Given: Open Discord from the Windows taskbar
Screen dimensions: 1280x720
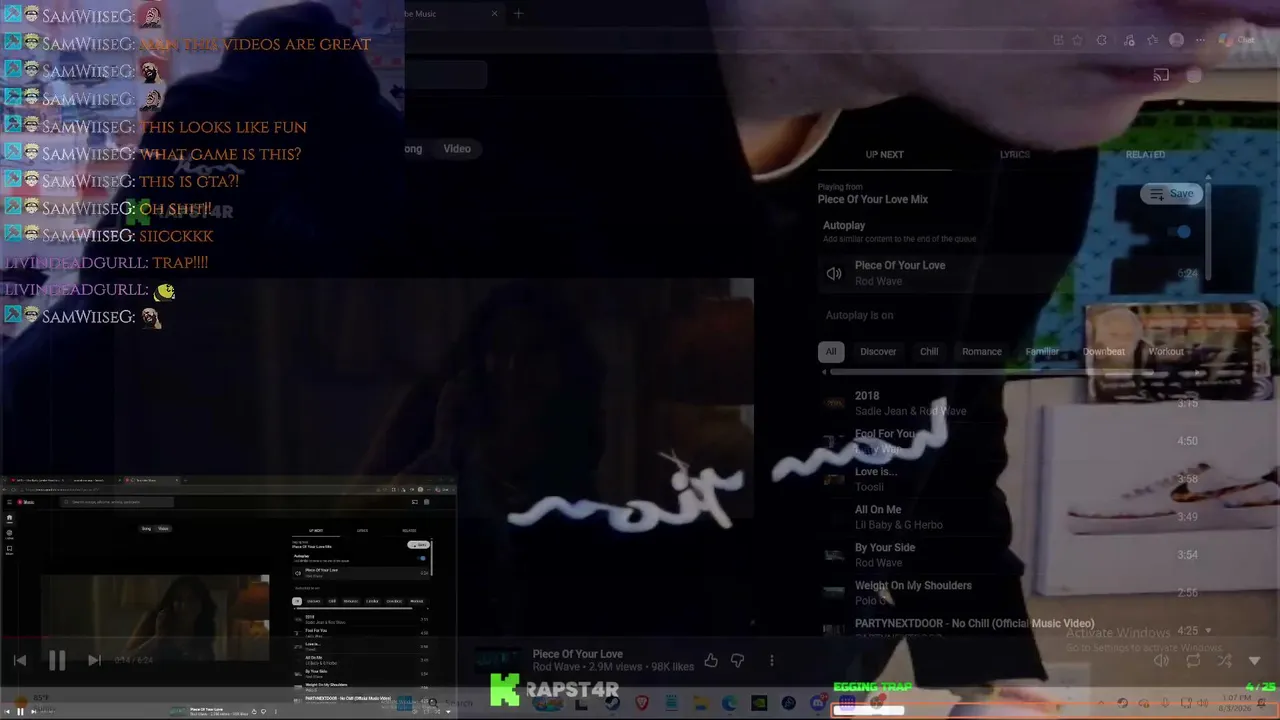Looking at the screenshot, I should (817, 703).
